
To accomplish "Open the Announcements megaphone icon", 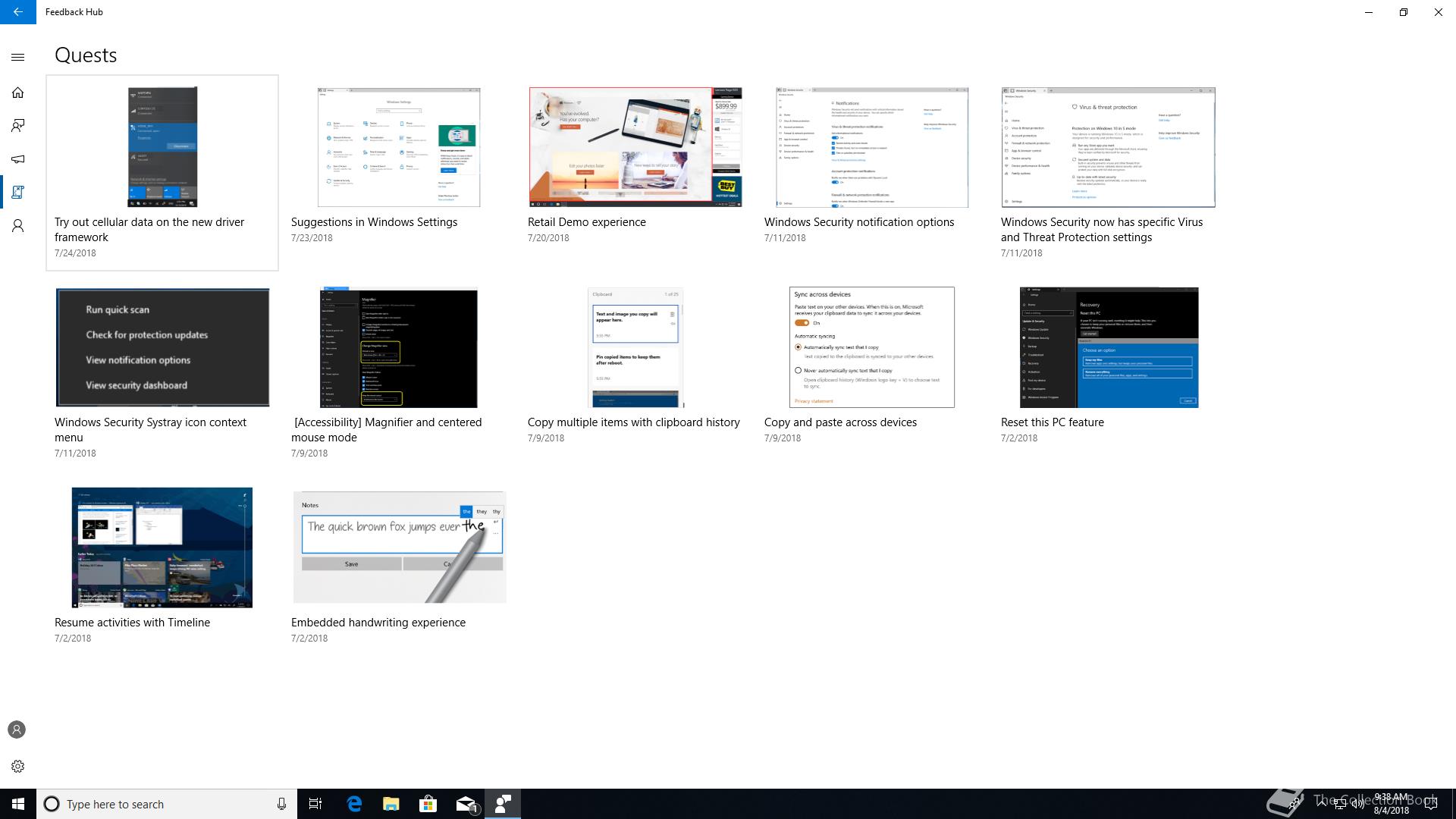I will point(18,159).
